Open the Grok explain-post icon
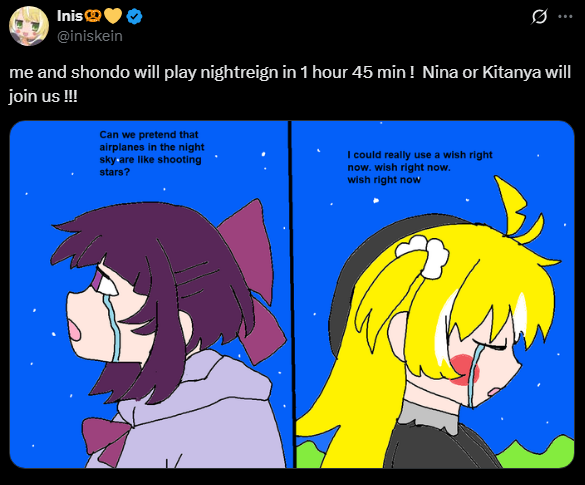The image size is (585, 485). [x=539, y=16]
